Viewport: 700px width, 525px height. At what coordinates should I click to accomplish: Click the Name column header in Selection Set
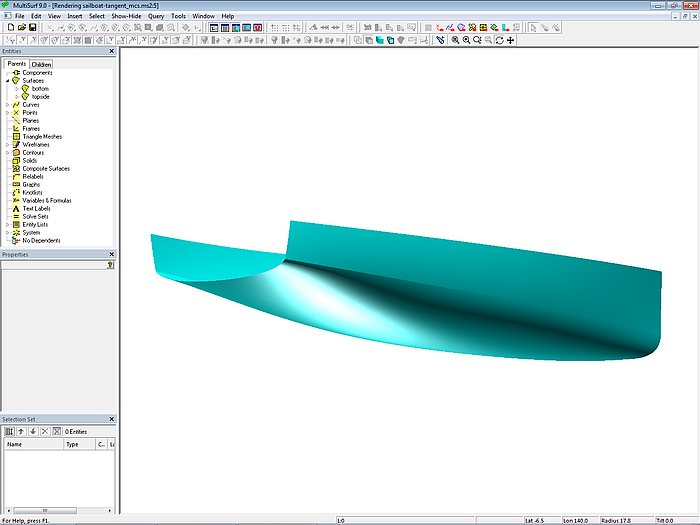15,444
